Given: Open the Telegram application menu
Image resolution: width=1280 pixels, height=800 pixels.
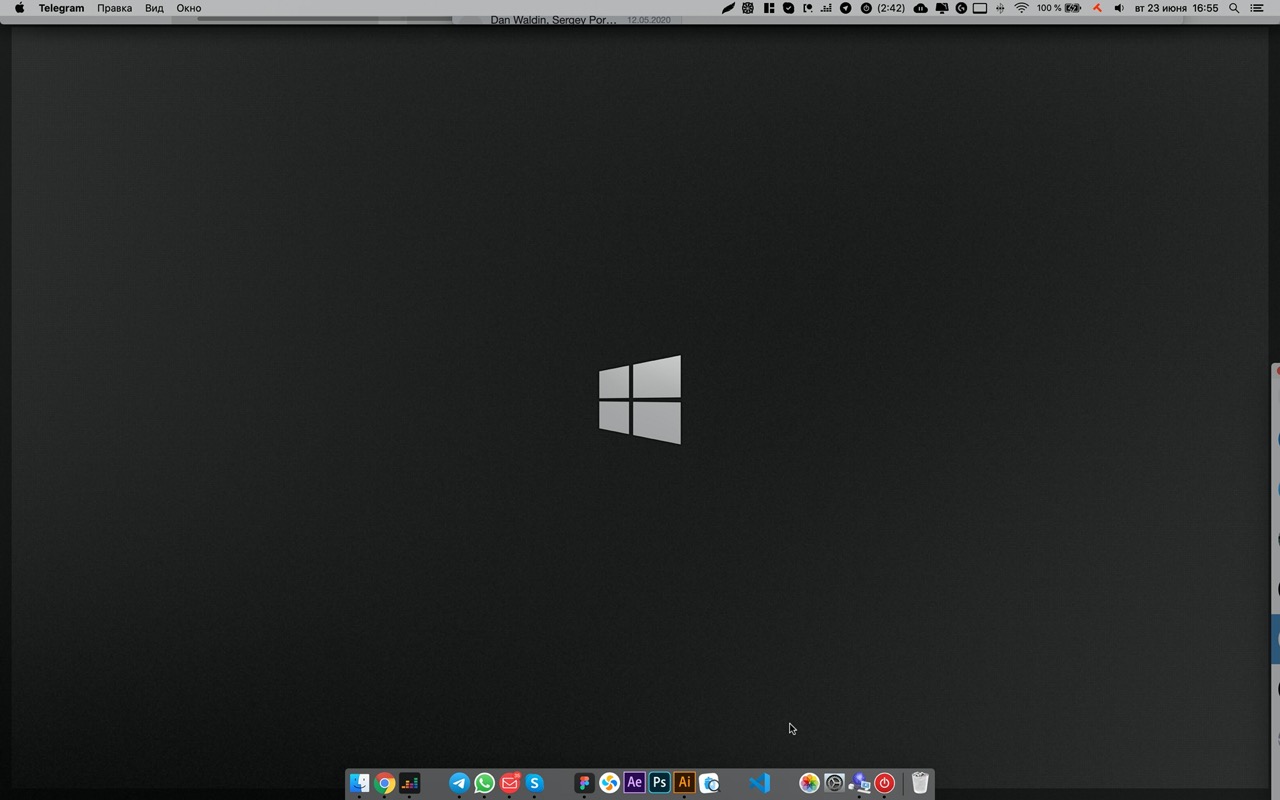Looking at the screenshot, I should (61, 8).
